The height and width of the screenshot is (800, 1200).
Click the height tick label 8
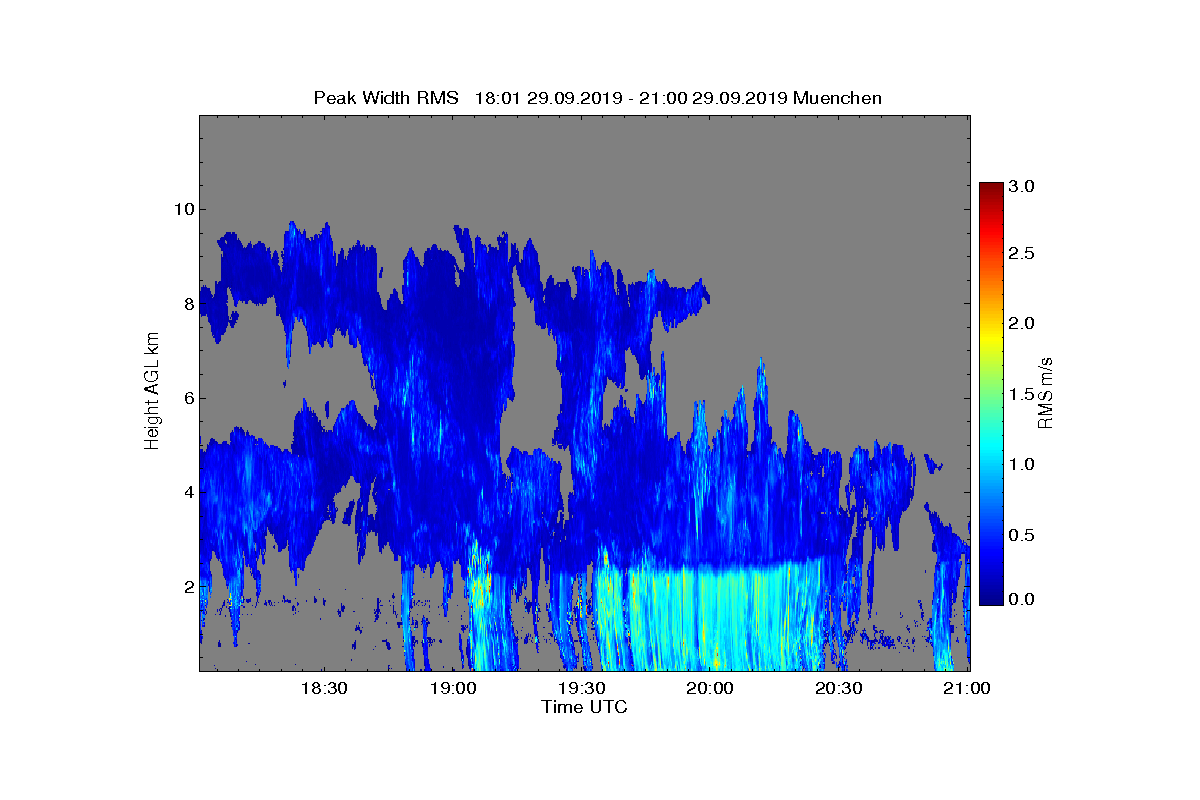click(188, 303)
